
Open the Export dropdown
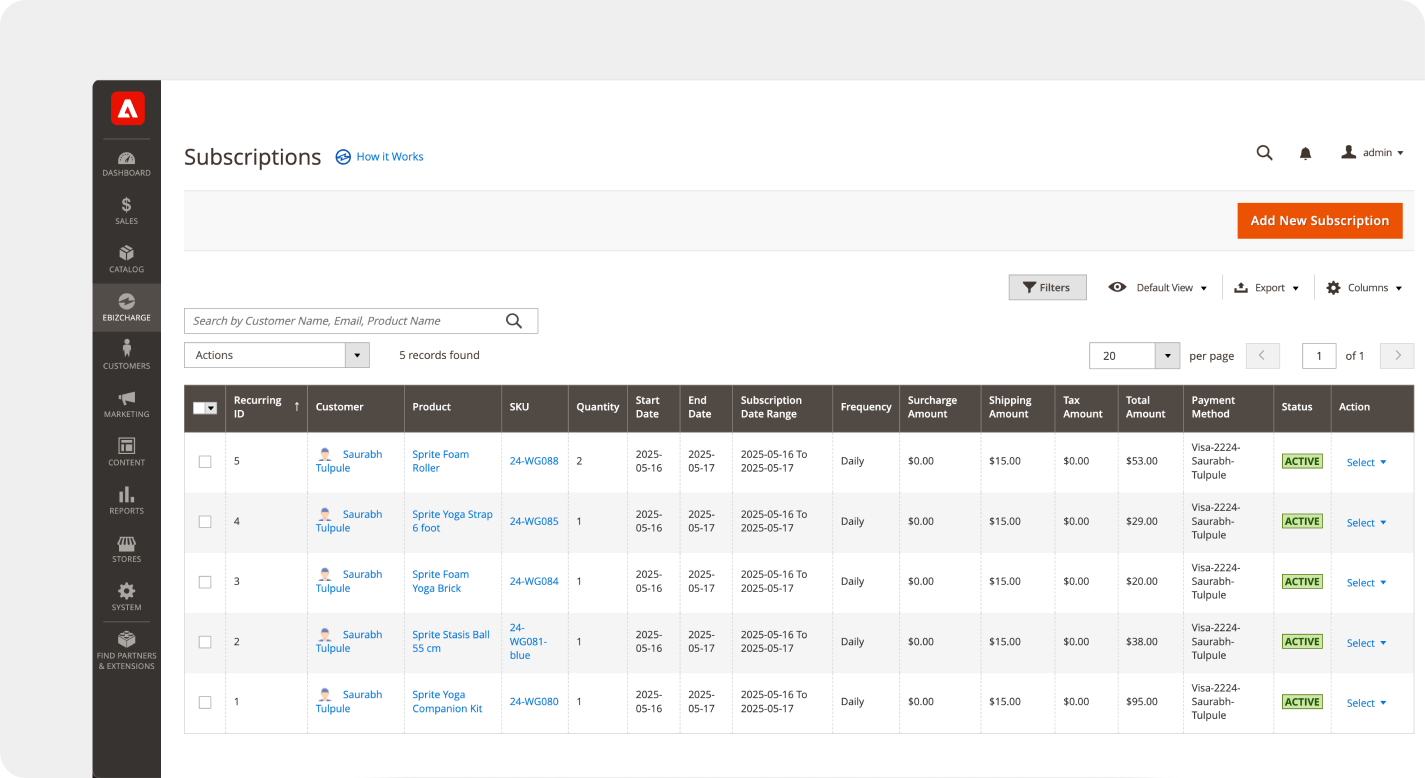click(x=1267, y=288)
